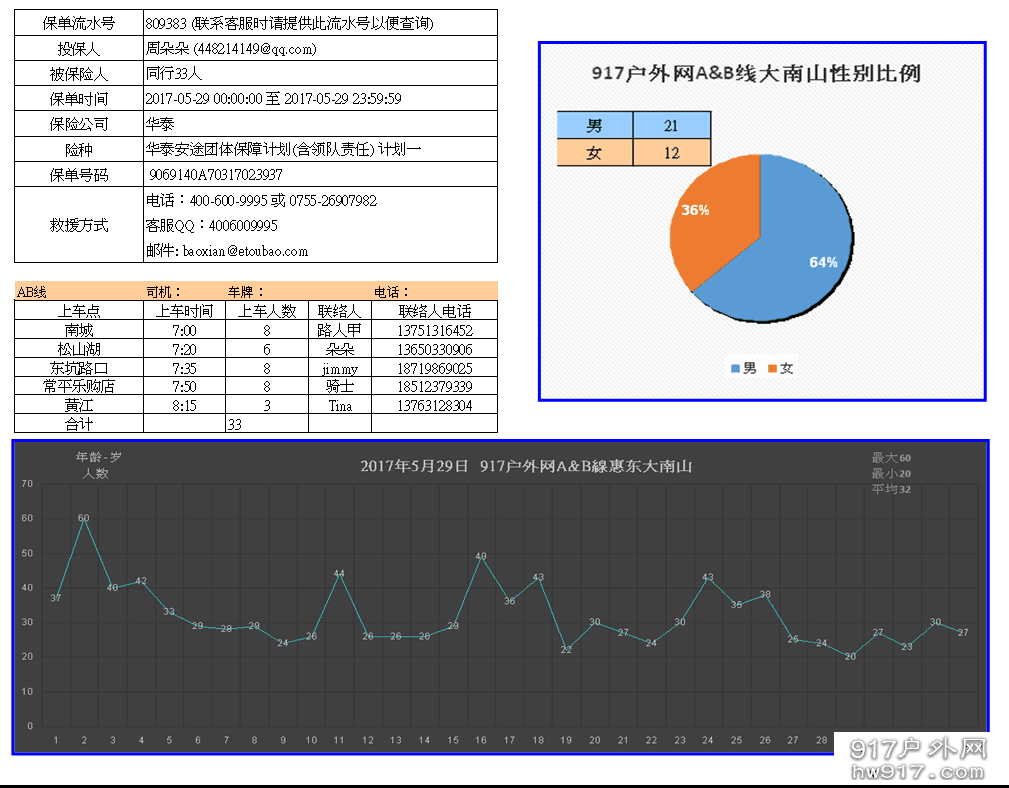1009x788 pixels.
Task: Click the data point labeled 49
Action: tap(481, 558)
